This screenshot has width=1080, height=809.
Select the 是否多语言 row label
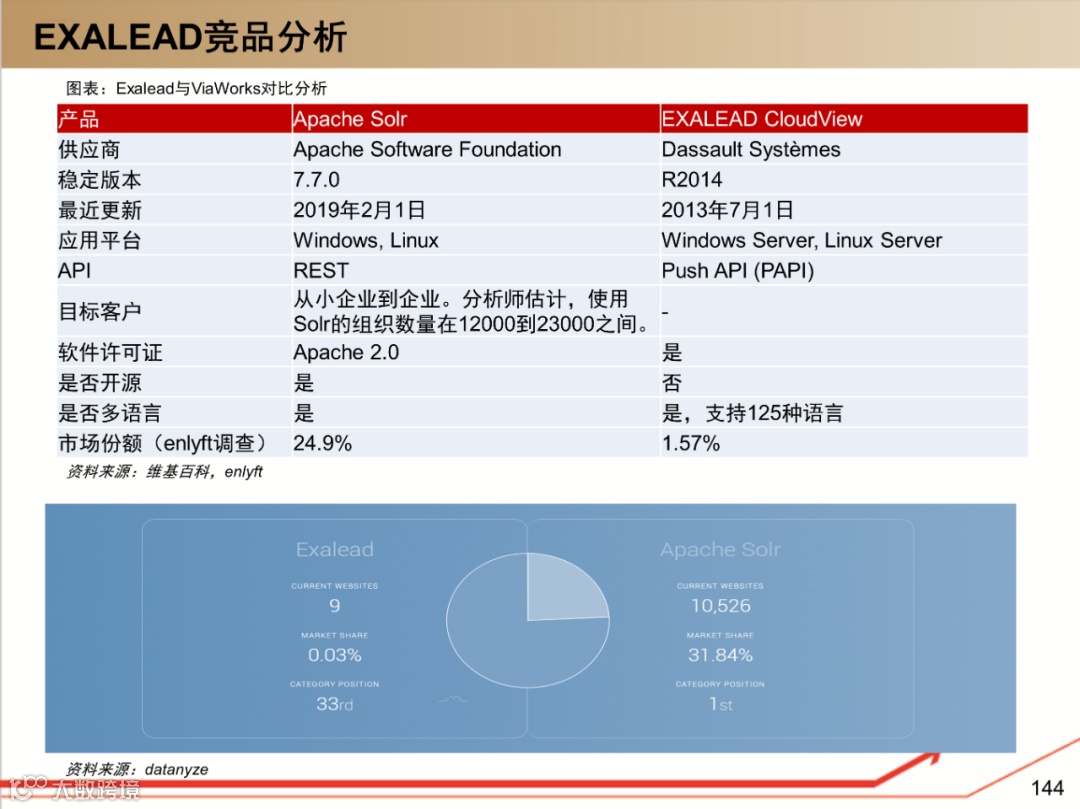(x=110, y=413)
